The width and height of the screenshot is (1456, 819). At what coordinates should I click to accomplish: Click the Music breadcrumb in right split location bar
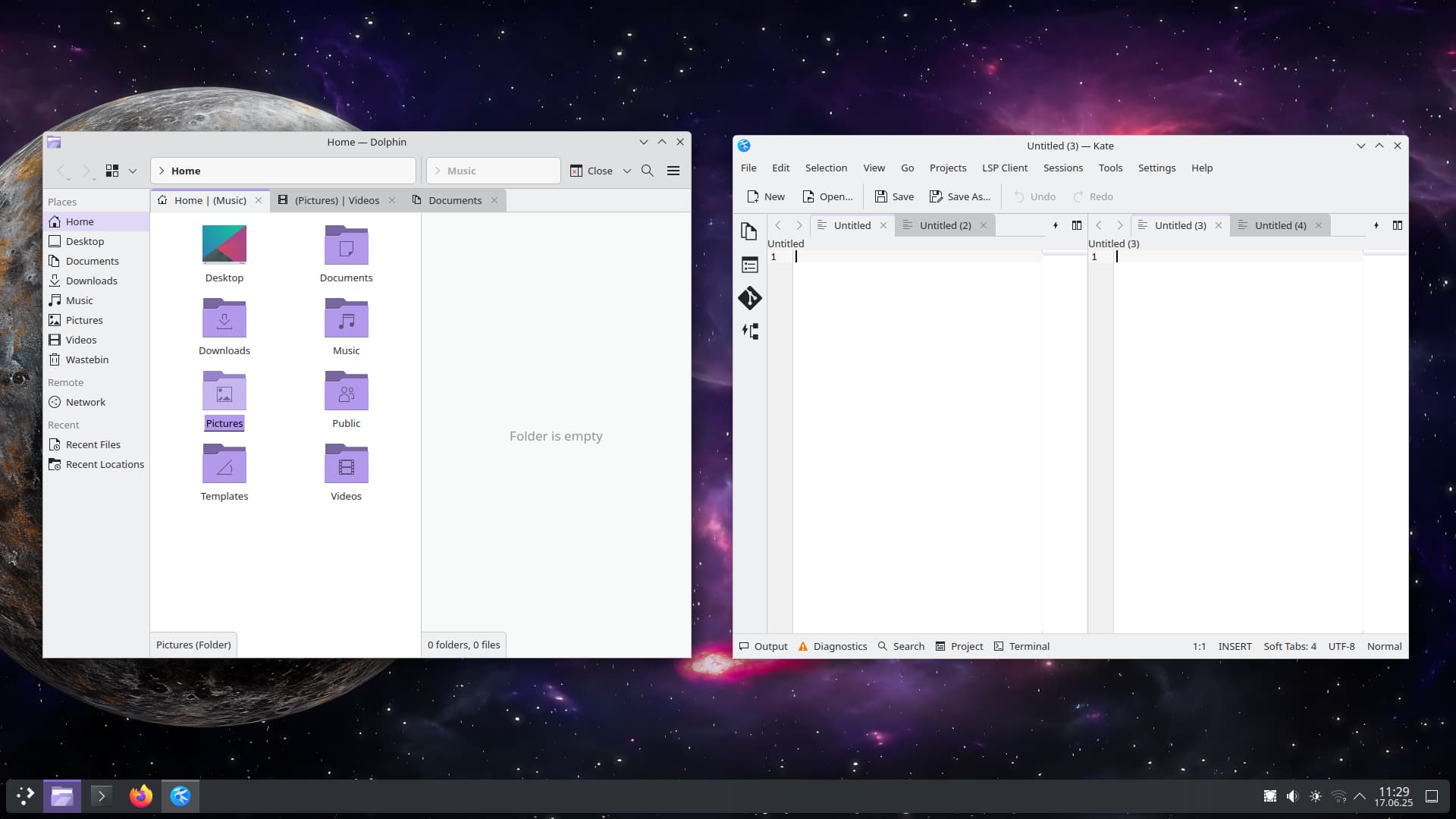tap(461, 171)
